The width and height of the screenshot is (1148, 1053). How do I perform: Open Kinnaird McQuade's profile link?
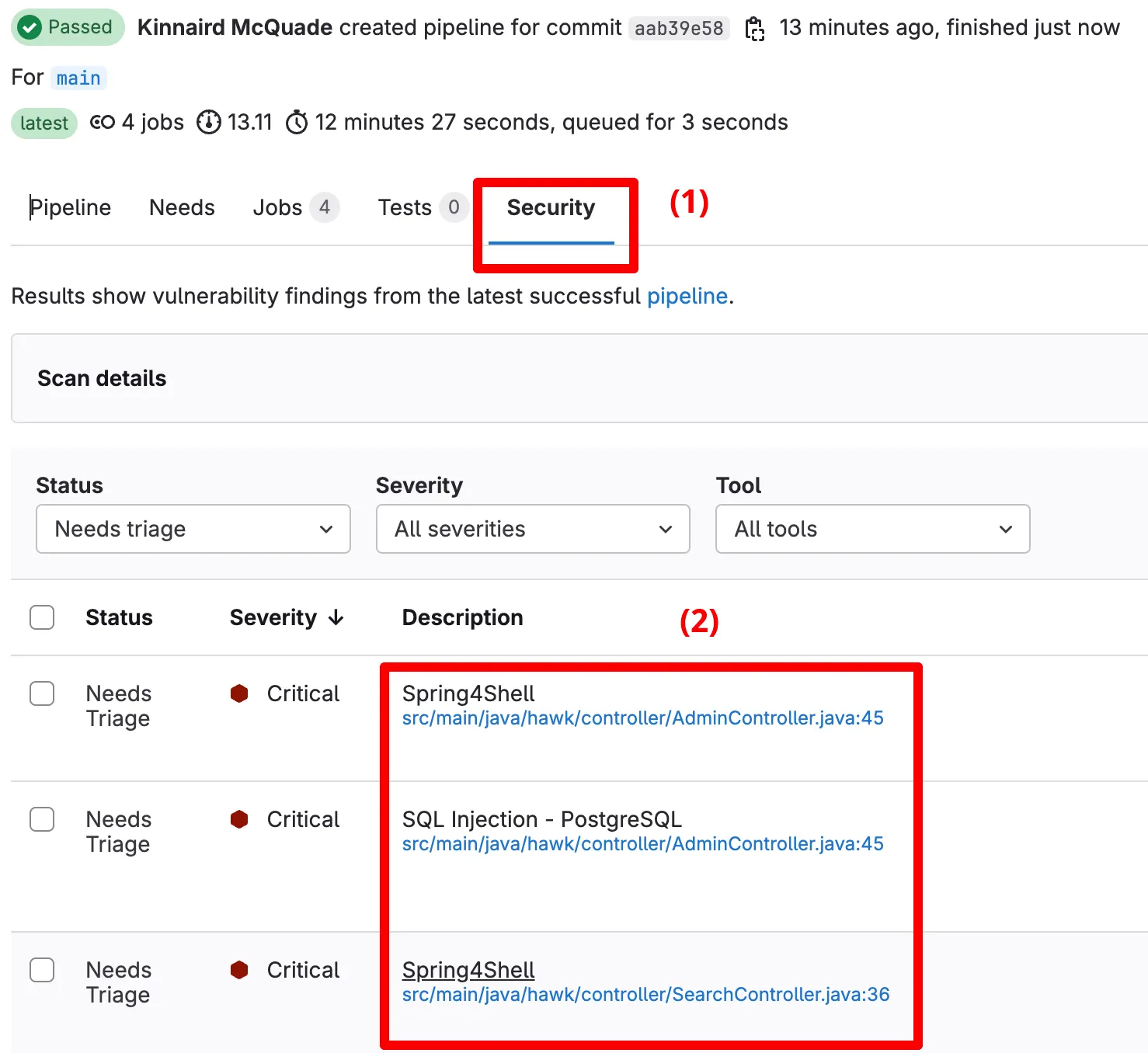235,28
